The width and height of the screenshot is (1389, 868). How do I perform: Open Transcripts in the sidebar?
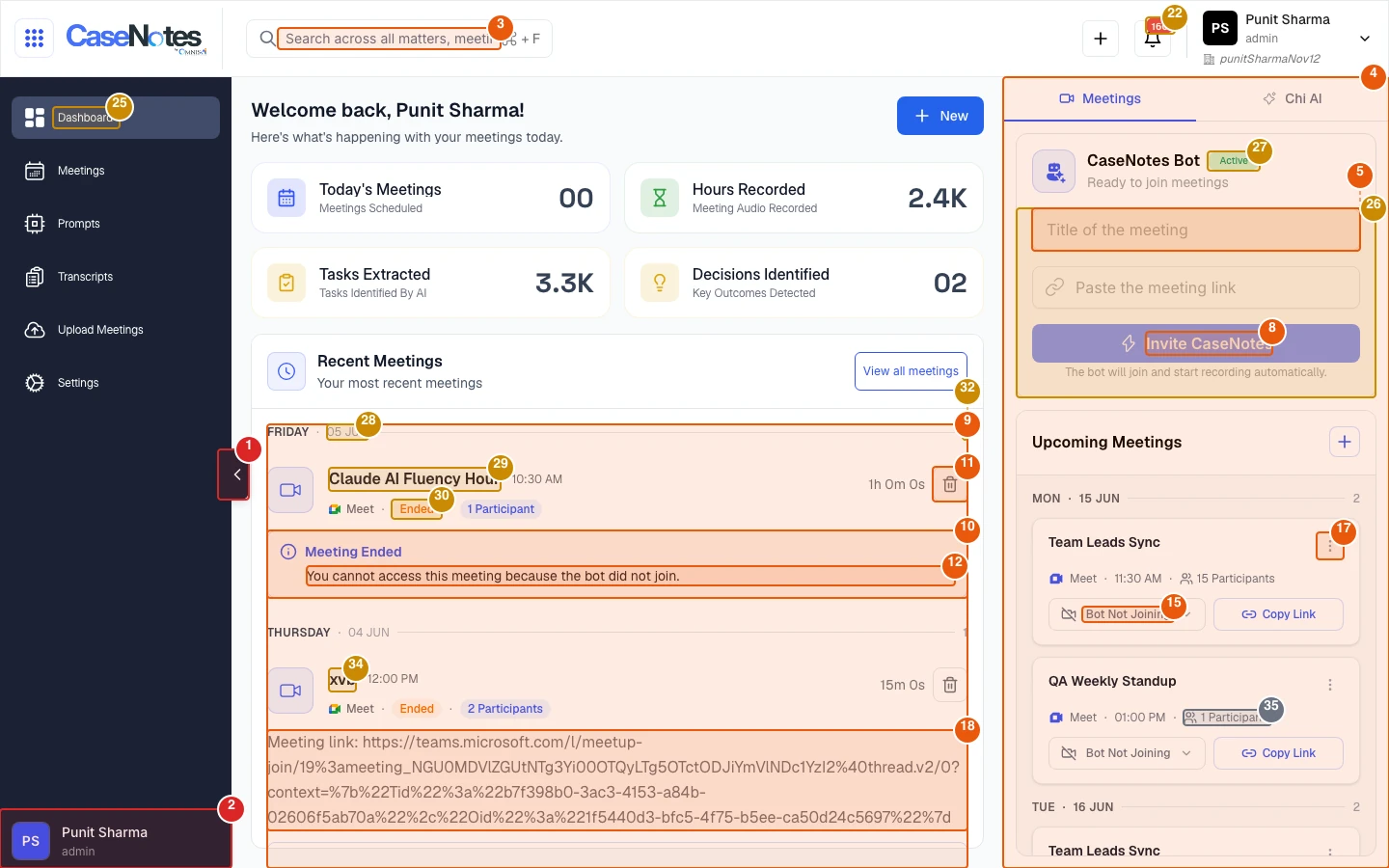[x=116, y=277]
